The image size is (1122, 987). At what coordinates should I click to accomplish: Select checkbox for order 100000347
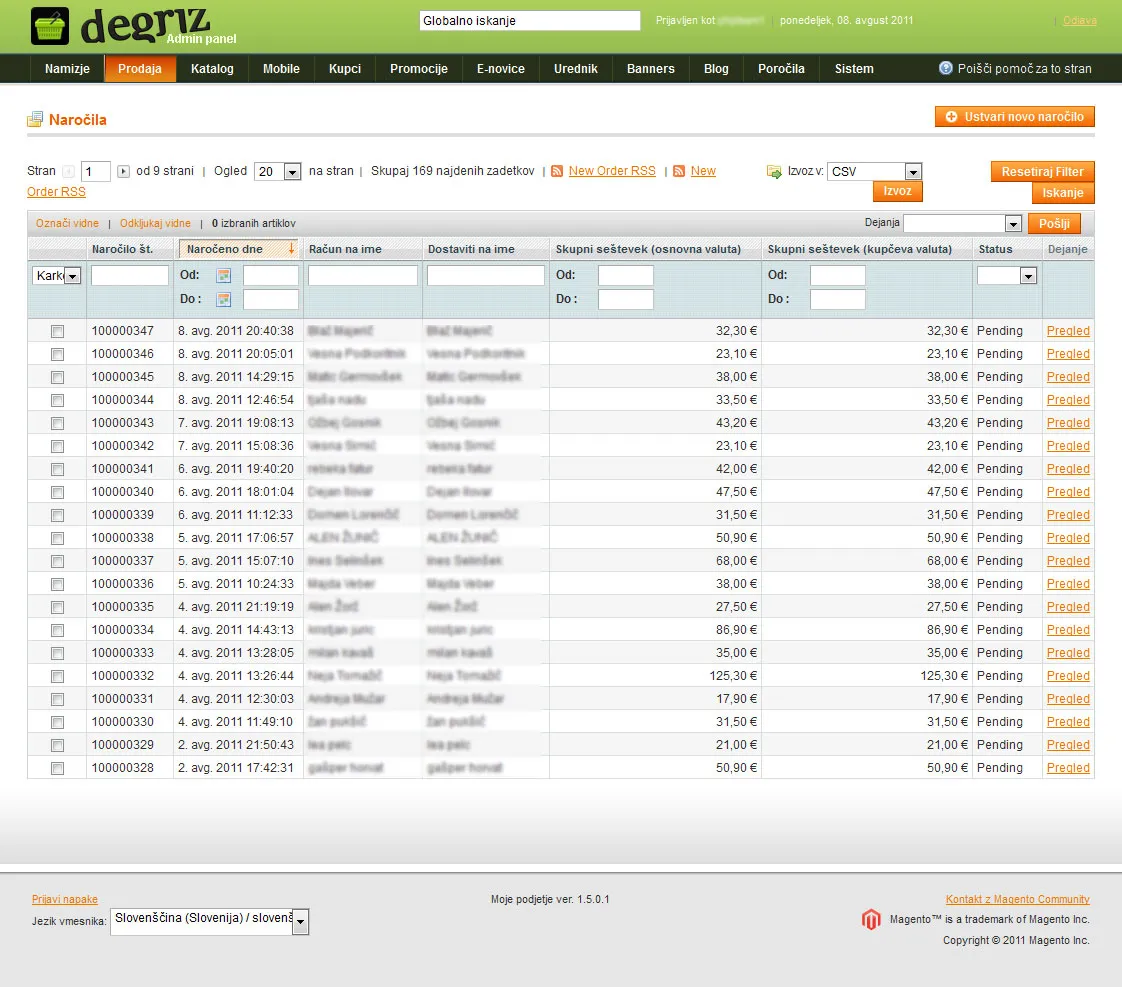click(57, 331)
